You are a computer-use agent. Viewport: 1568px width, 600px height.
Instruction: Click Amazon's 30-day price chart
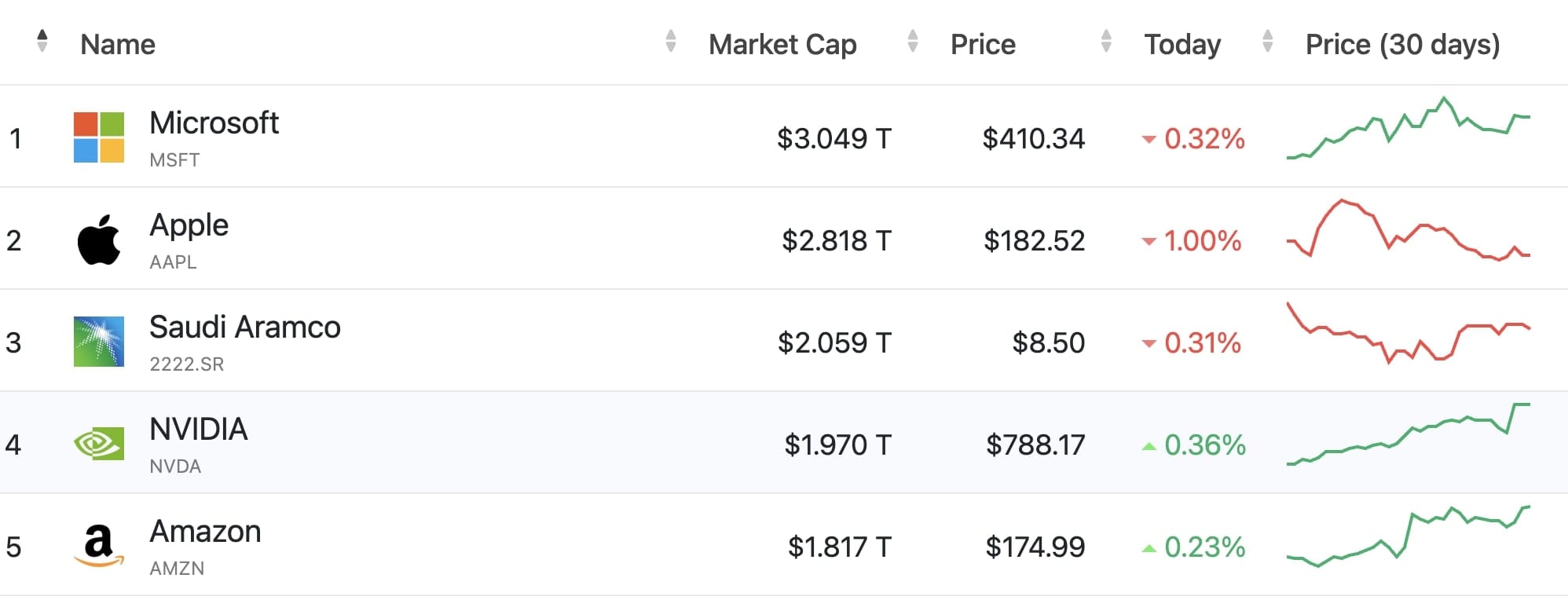click(x=1408, y=536)
